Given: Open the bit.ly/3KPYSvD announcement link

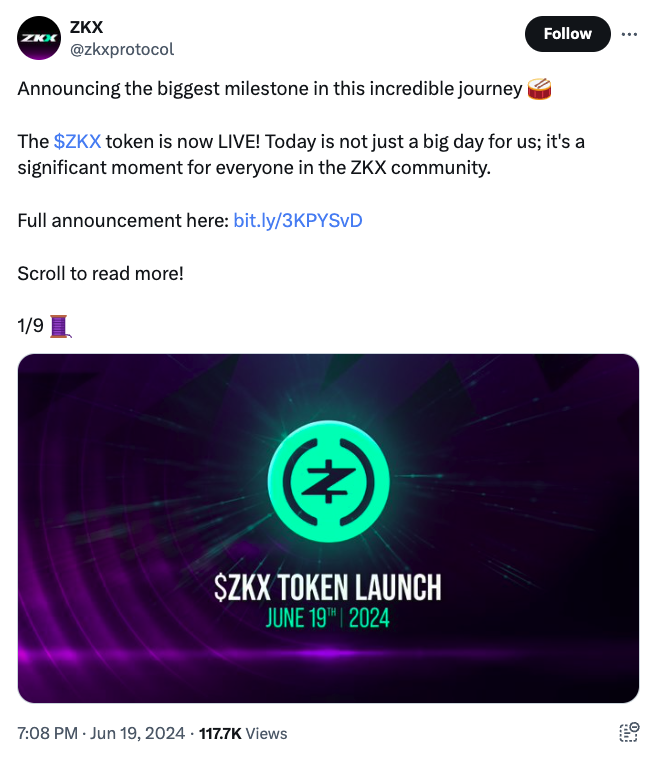Looking at the screenshot, I should coord(297,220).
